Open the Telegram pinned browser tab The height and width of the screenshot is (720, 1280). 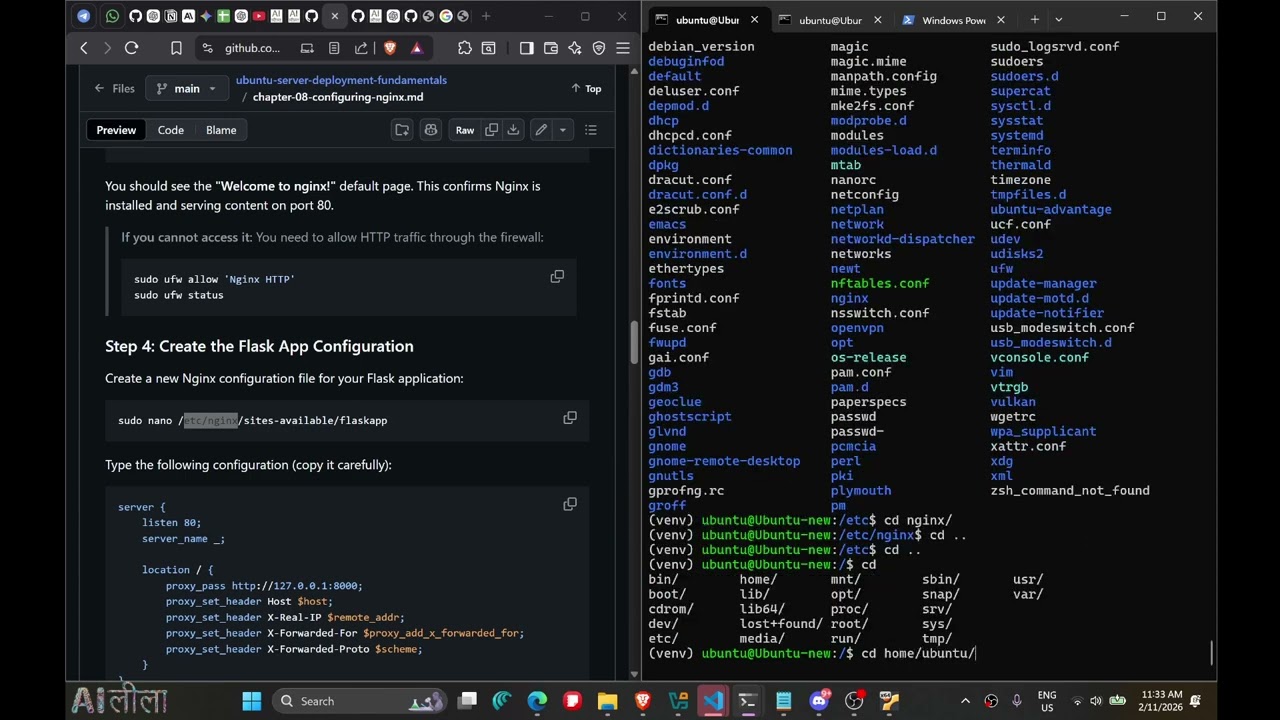pyautogui.click(x=83, y=17)
